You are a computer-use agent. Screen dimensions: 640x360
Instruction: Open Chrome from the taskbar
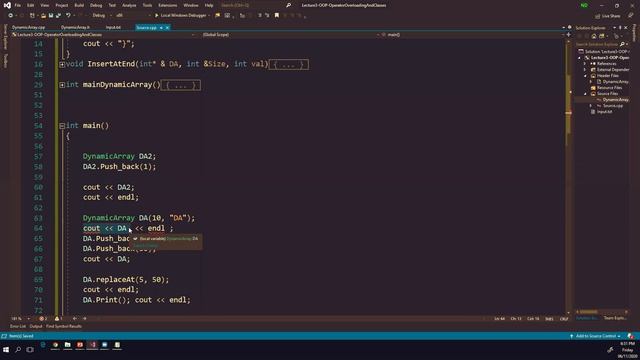55,345
